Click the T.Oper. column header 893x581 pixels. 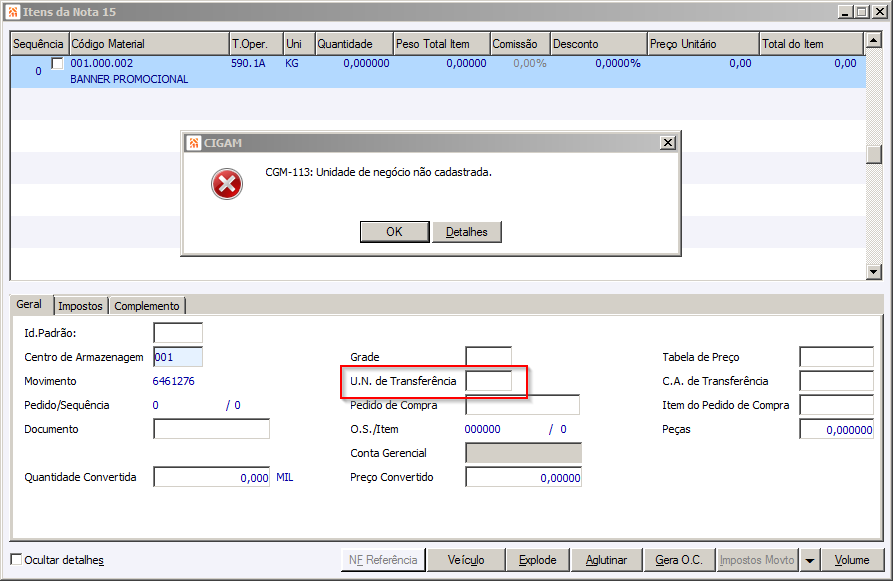point(256,44)
